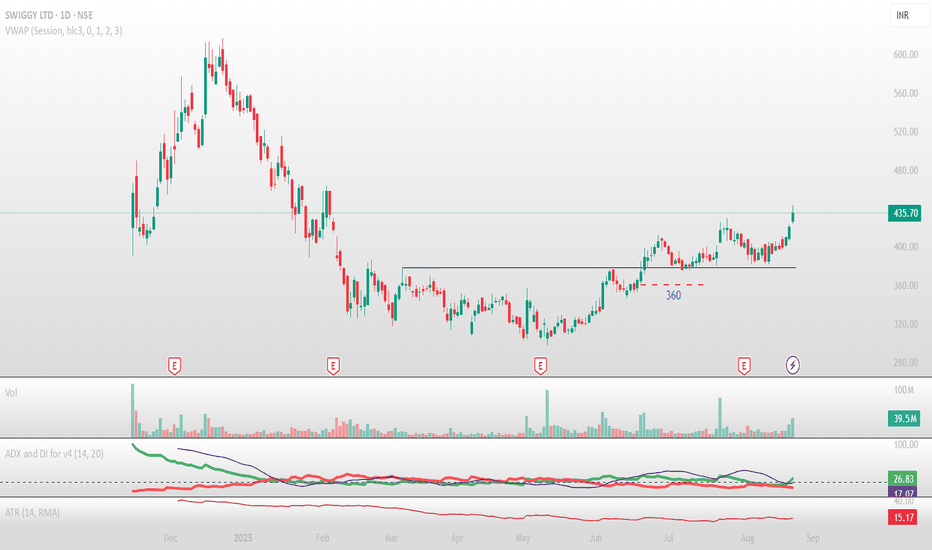Click the February earnings marker icon
The image size is (932, 550).
tap(333, 366)
